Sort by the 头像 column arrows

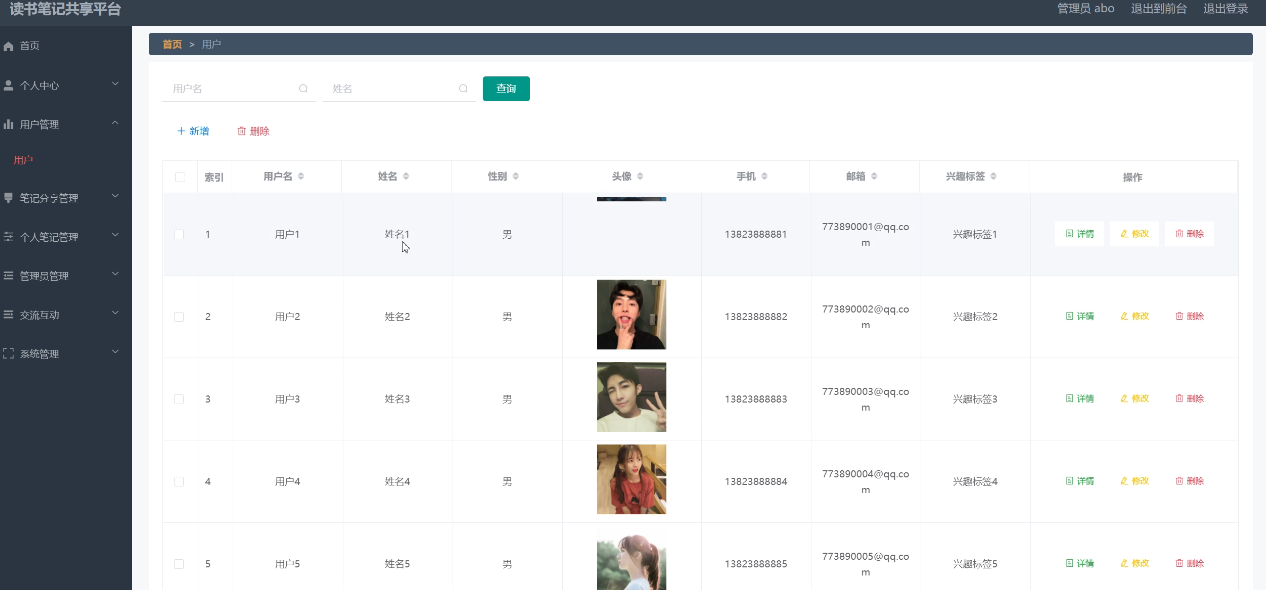pos(640,176)
